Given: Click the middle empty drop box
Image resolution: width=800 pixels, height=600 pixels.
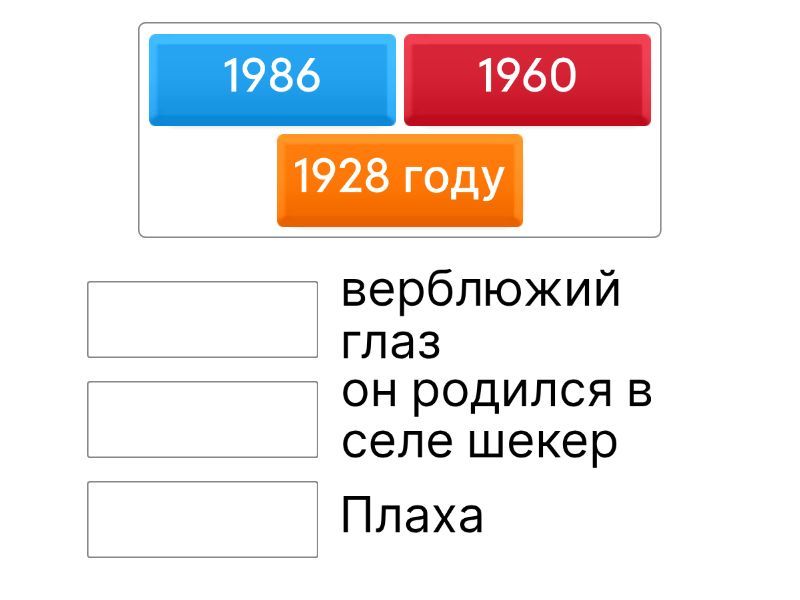Looking at the screenshot, I should [202, 419].
